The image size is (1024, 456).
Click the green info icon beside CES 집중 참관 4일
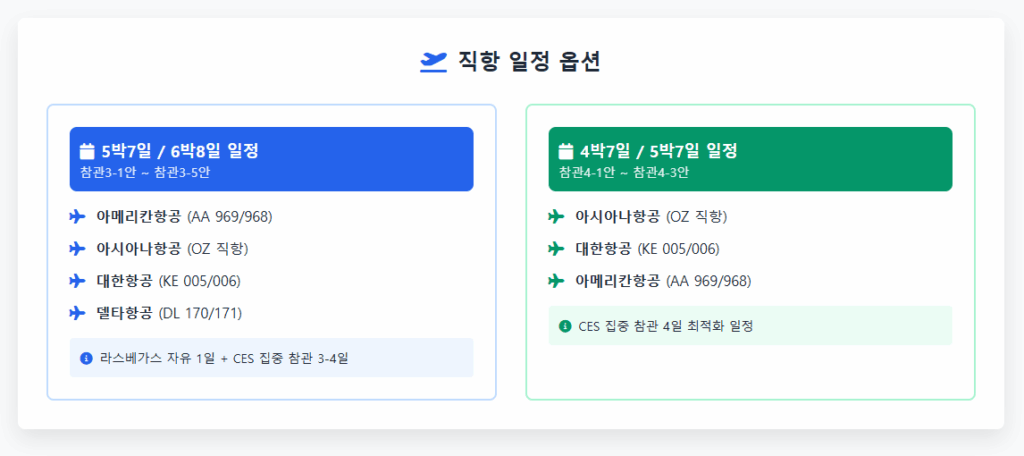coord(565,326)
